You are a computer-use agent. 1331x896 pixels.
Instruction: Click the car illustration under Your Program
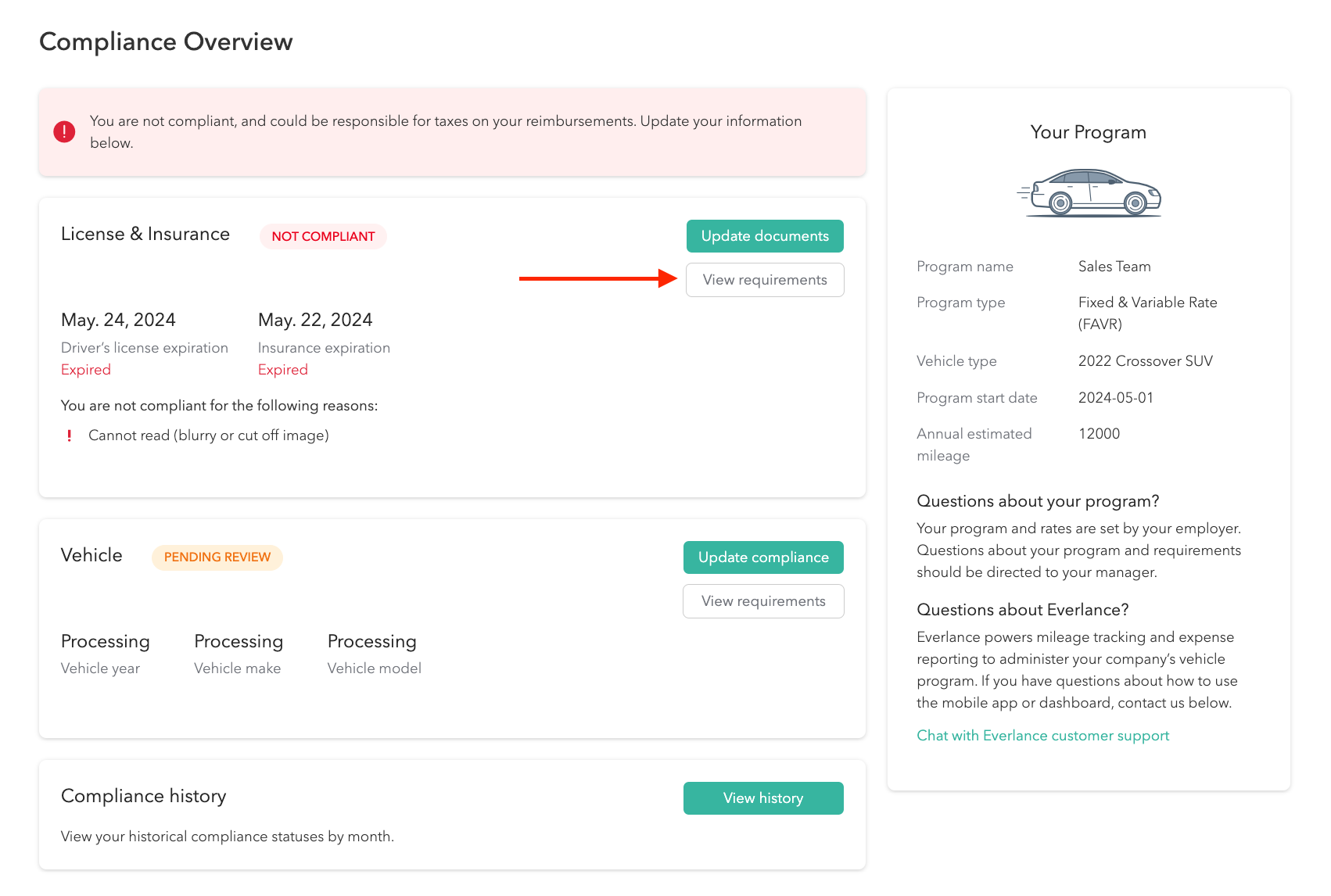tap(1089, 193)
